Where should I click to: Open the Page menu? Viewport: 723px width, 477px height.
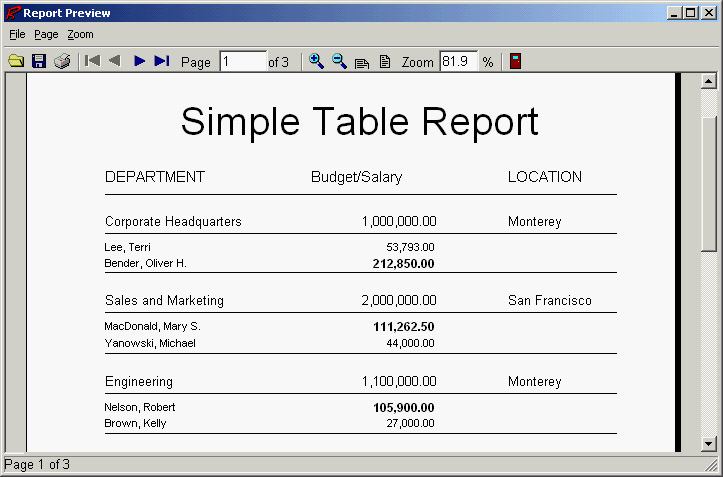pyautogui.click(x=46, y=34)
